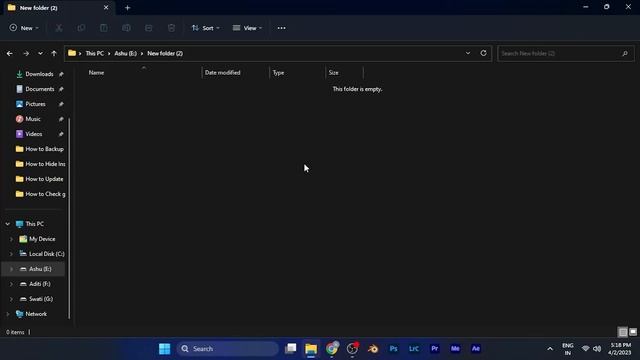
Task: Collapse the This PC tree node
Action: (8, 224)
